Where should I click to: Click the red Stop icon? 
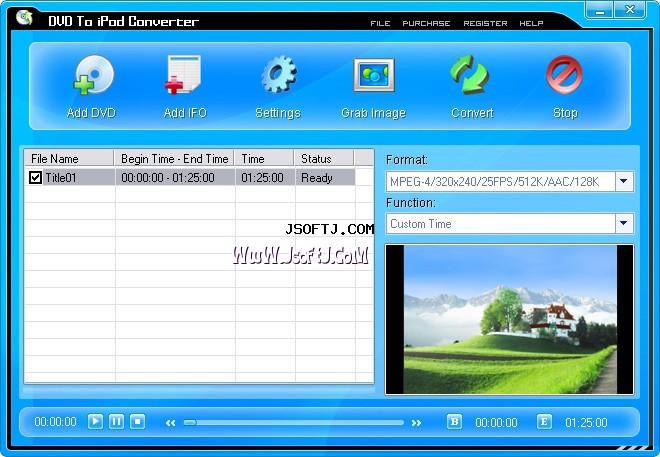564,74
